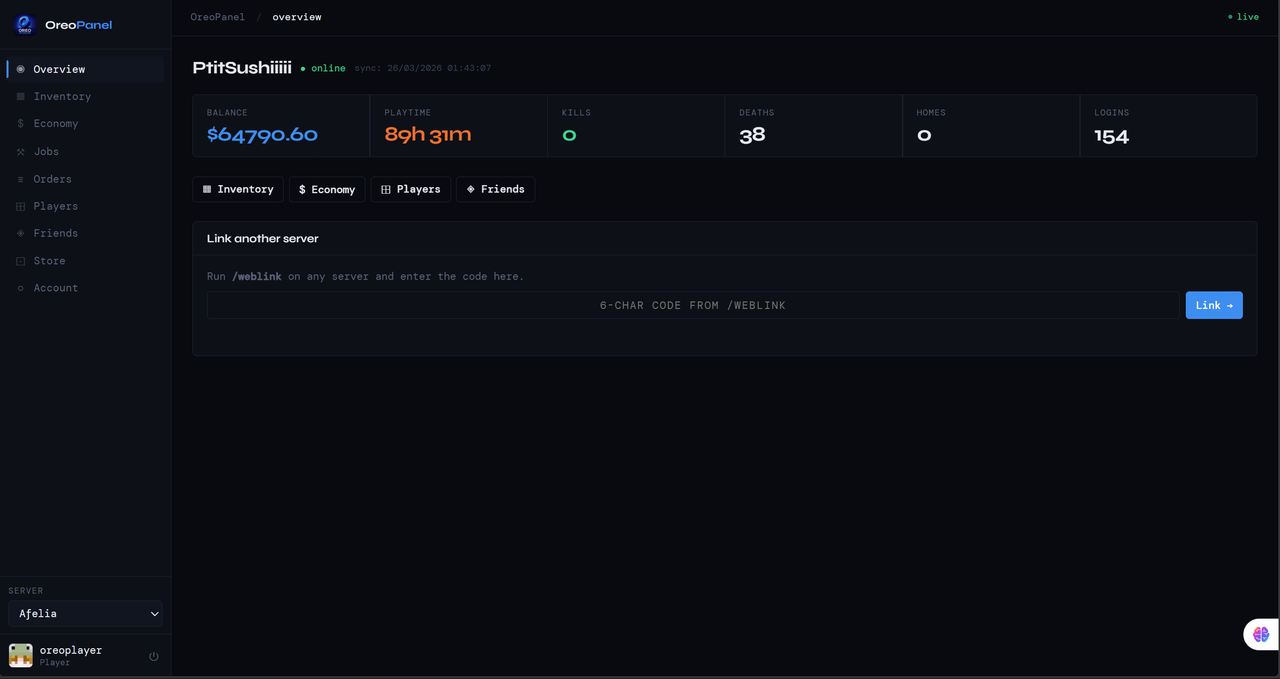Click the Kills stat card
The image size is (1280, 679).
[636, 126]
